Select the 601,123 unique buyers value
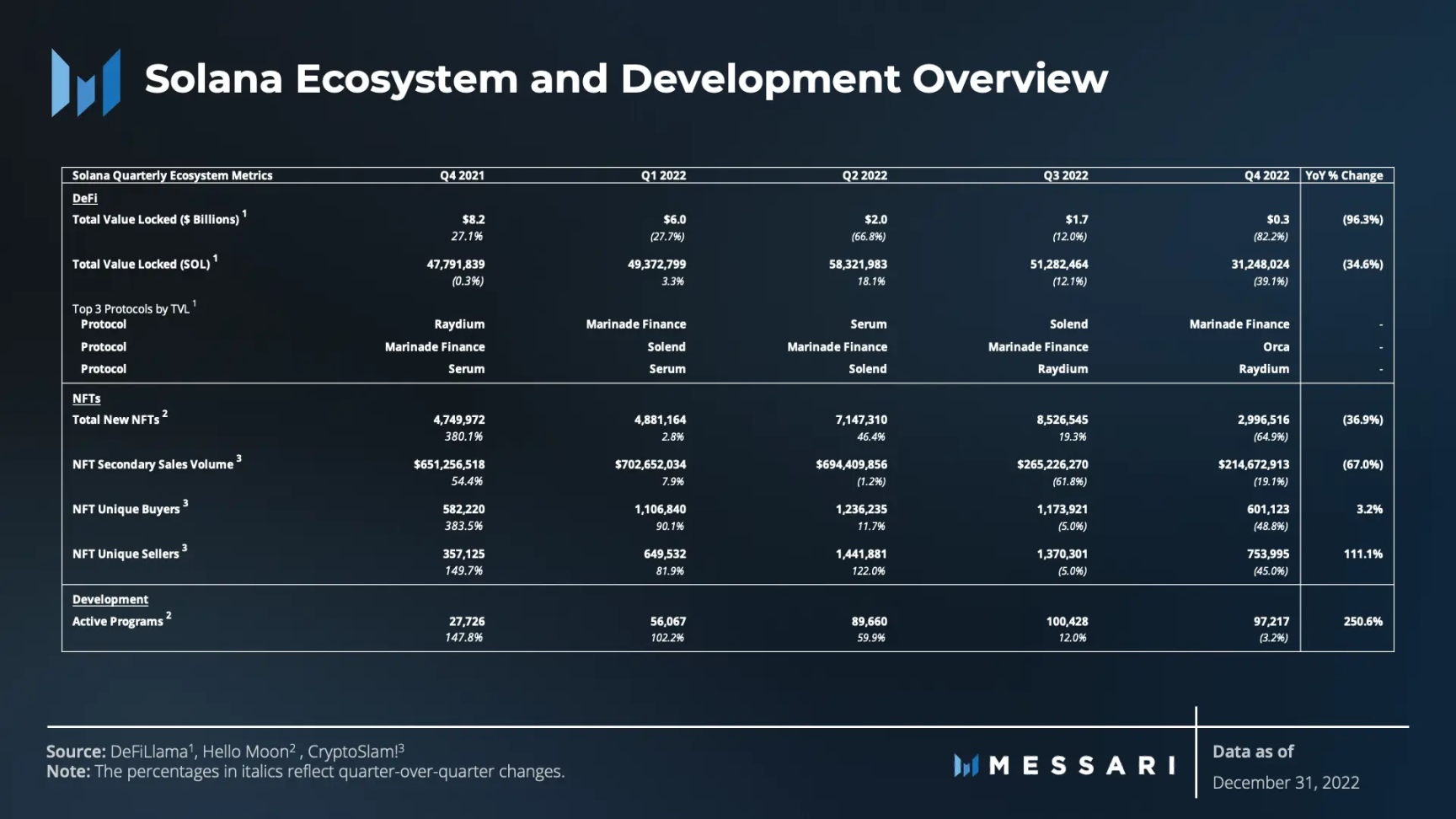This screenshot has height=819, width=1456. [x=1268, y=508]
